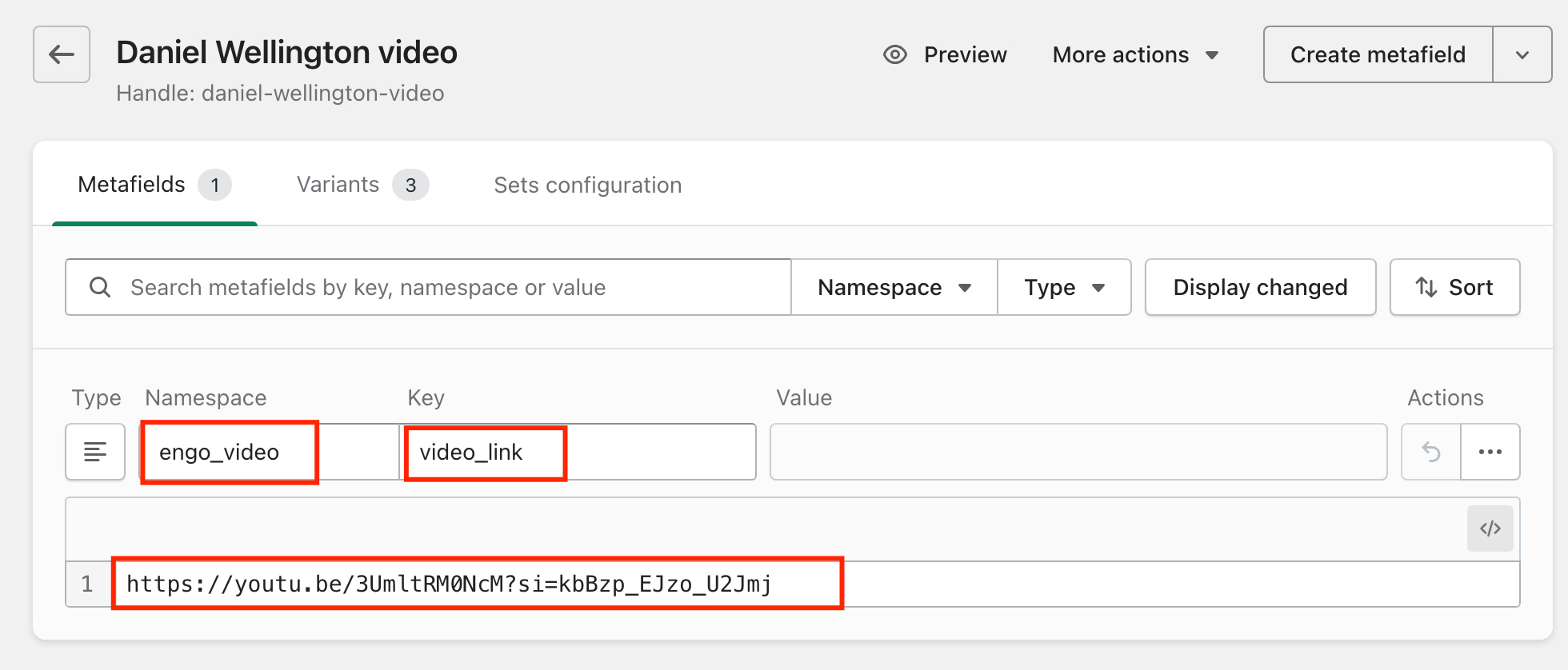Click the youtu.be URL in editor line 1
The image size is (1568, 670).
[x=449, y=584]
